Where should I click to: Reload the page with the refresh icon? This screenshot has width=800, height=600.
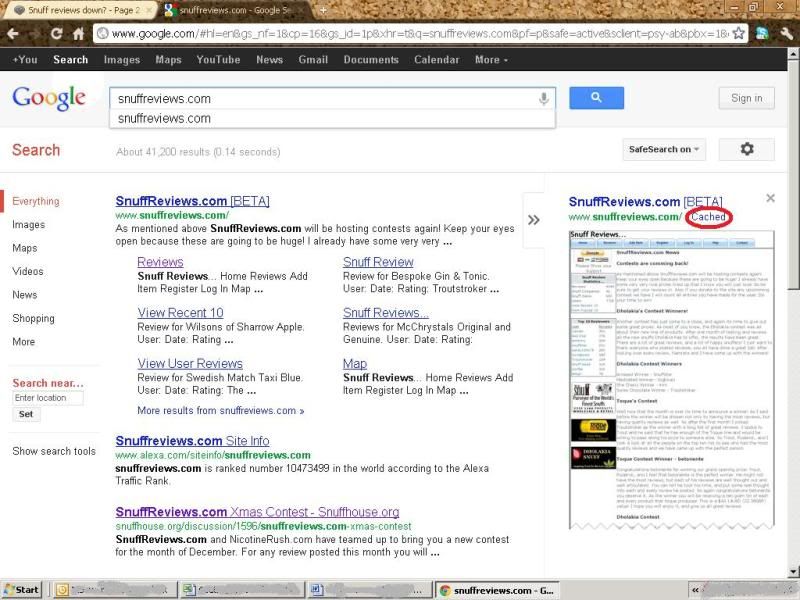(x=56, y=34)
